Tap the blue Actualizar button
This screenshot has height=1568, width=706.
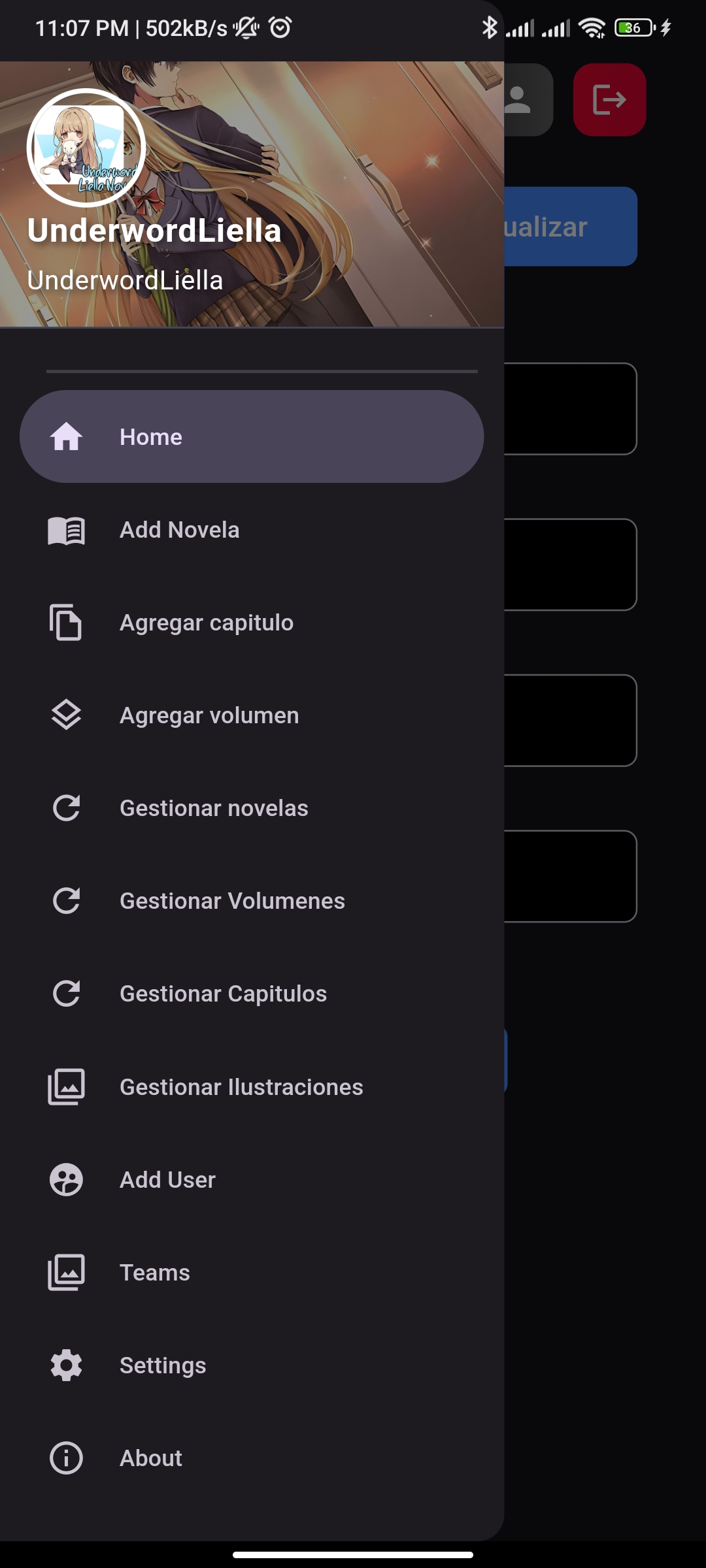pyautogui.click(x=570, y=227)
